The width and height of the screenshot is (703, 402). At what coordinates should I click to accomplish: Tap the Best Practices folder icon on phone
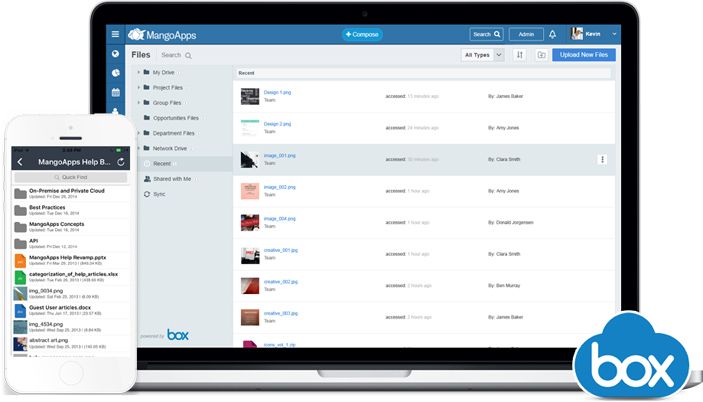tap(20, 210)
